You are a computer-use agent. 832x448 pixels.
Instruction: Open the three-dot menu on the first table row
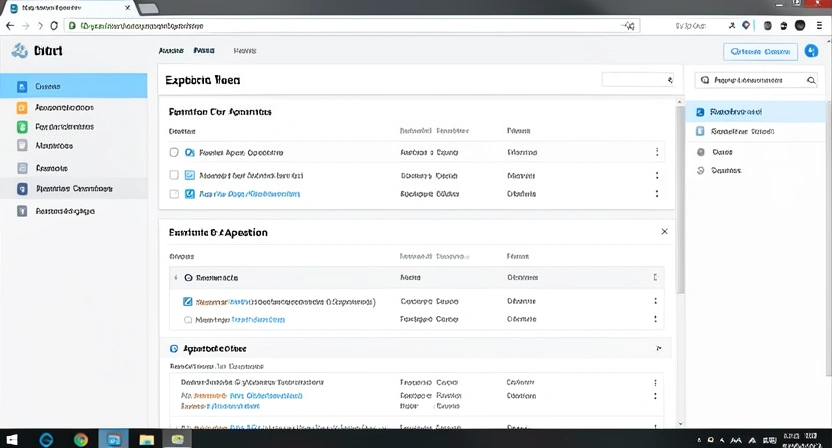click(657, 153)
